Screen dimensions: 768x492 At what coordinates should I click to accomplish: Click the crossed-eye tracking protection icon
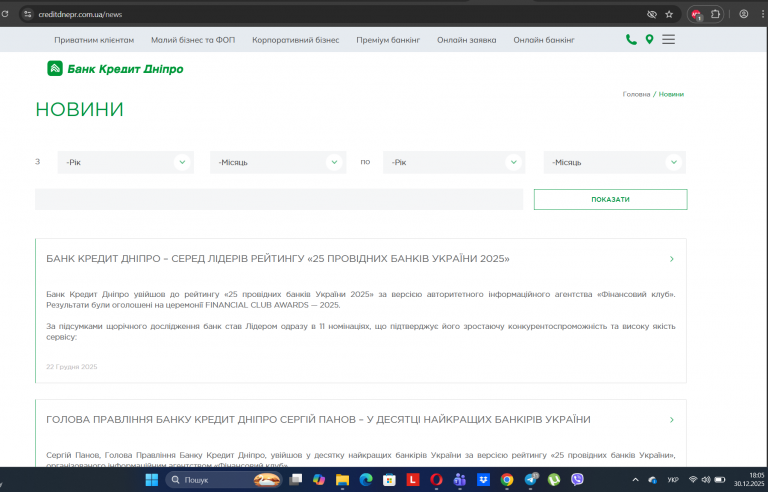pyautogui.click(x=651, y=14)
